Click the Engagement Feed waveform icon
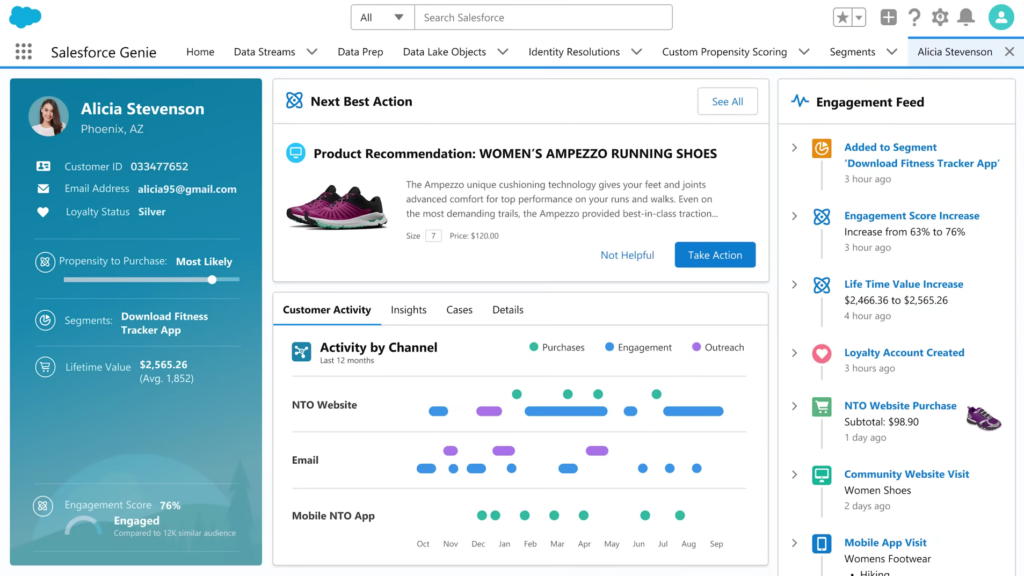The width and height of the screenshot is (1024, 576). click(798, 101)
